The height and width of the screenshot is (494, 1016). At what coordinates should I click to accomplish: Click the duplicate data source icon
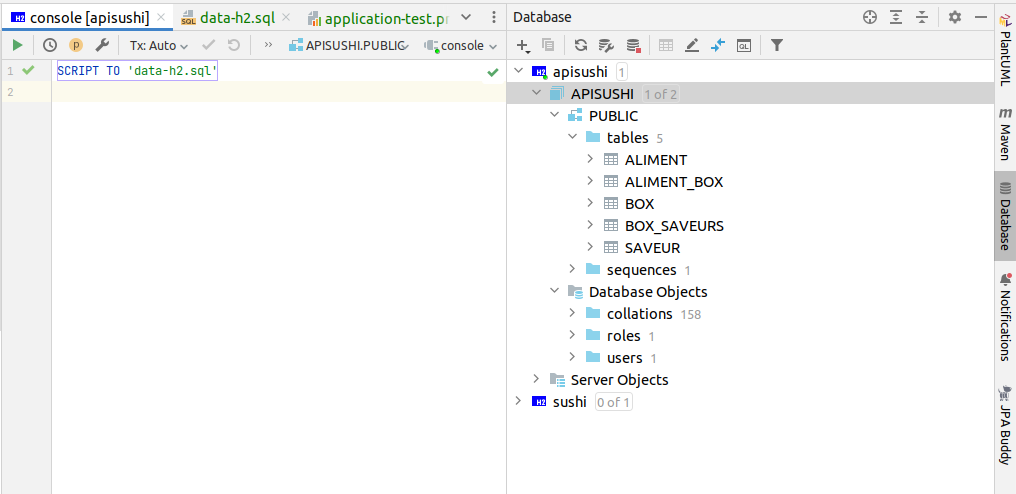[548, 45]
